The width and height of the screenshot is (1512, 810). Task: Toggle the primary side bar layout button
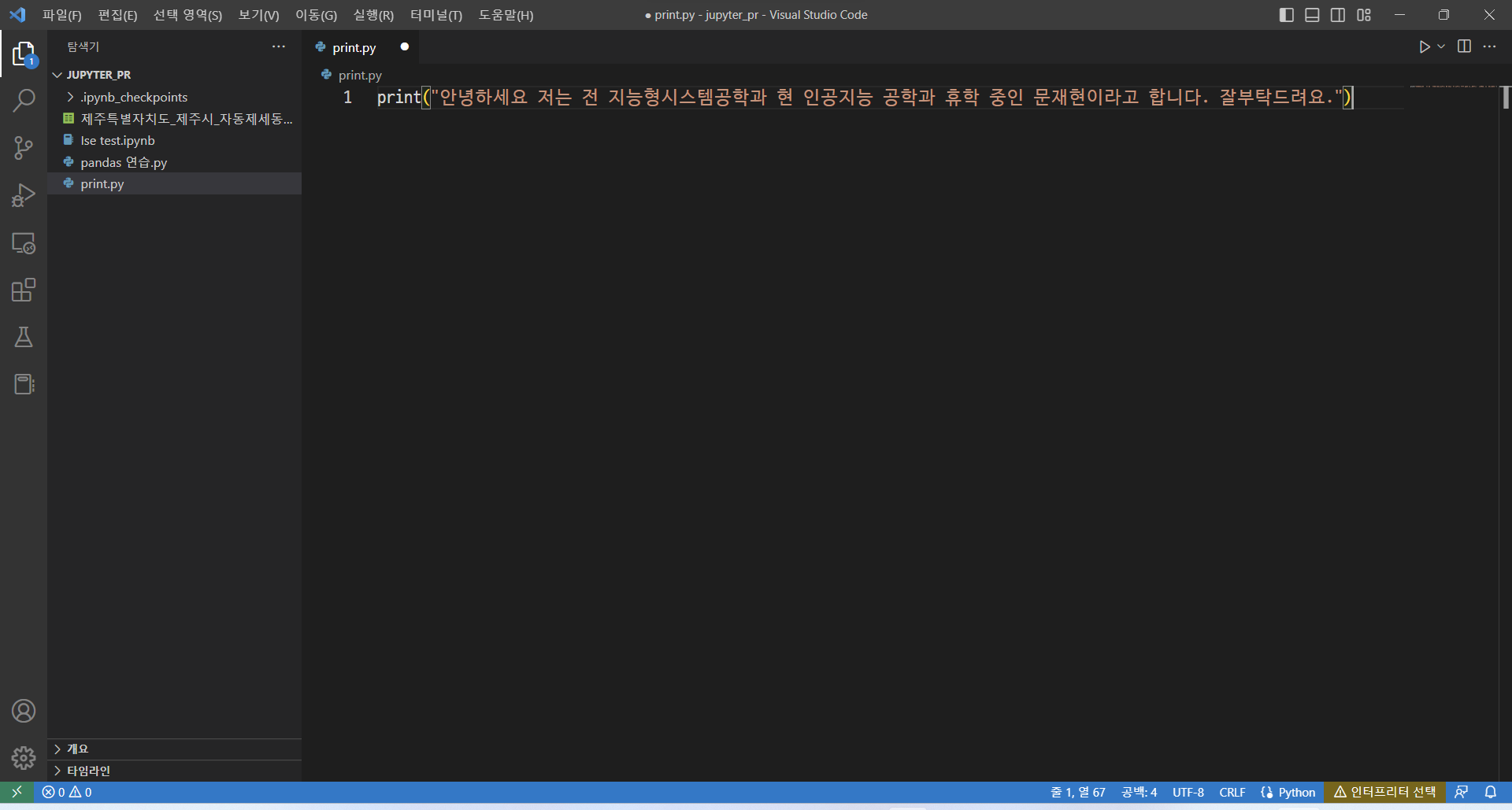point(1287,15)
